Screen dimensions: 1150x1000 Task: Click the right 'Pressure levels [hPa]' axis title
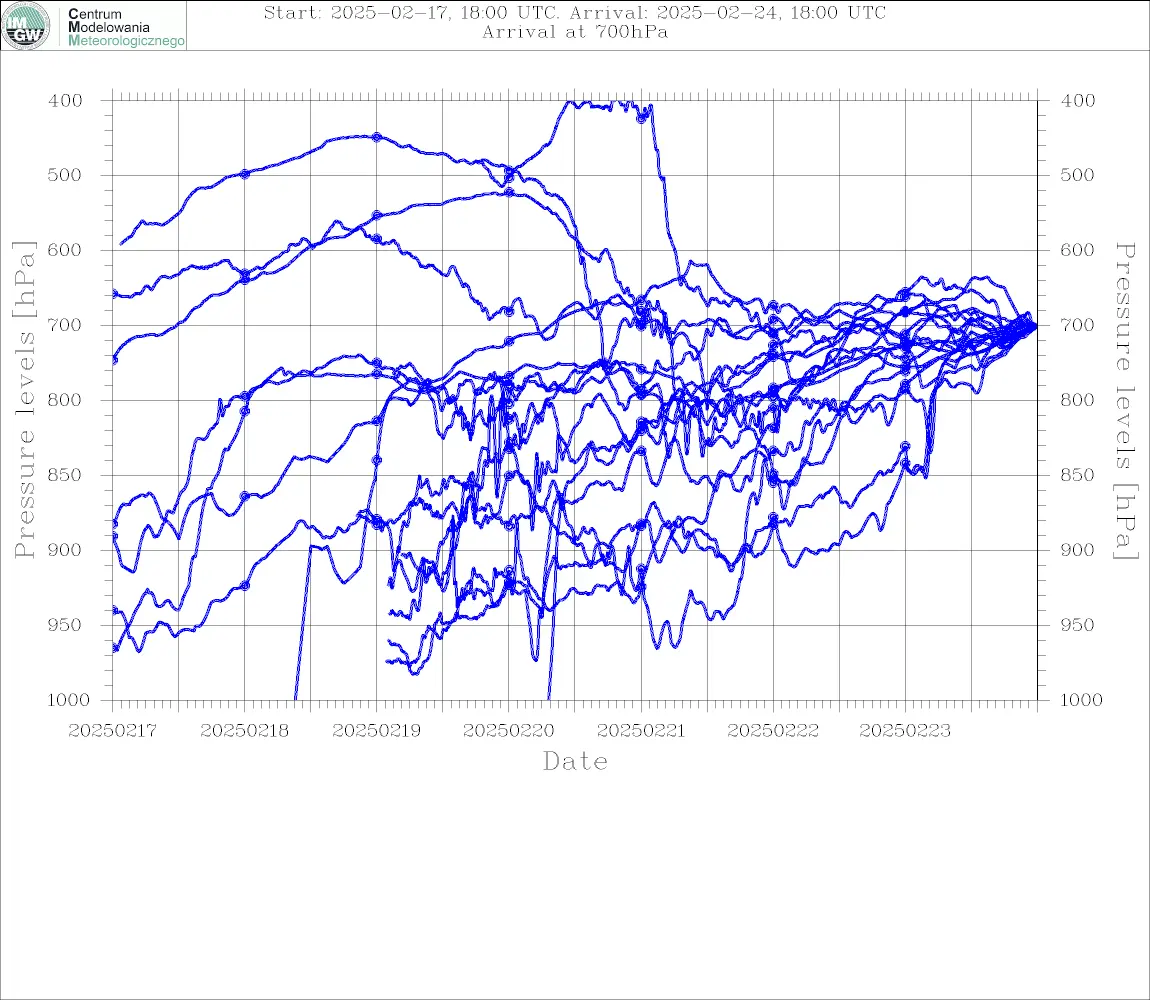point(1125,401)
